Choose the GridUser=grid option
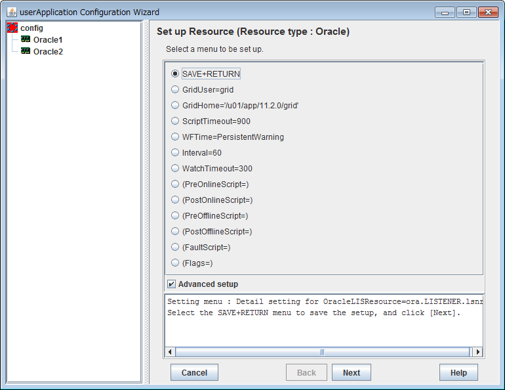Viewport: 505px width, 390px height. 202,90
